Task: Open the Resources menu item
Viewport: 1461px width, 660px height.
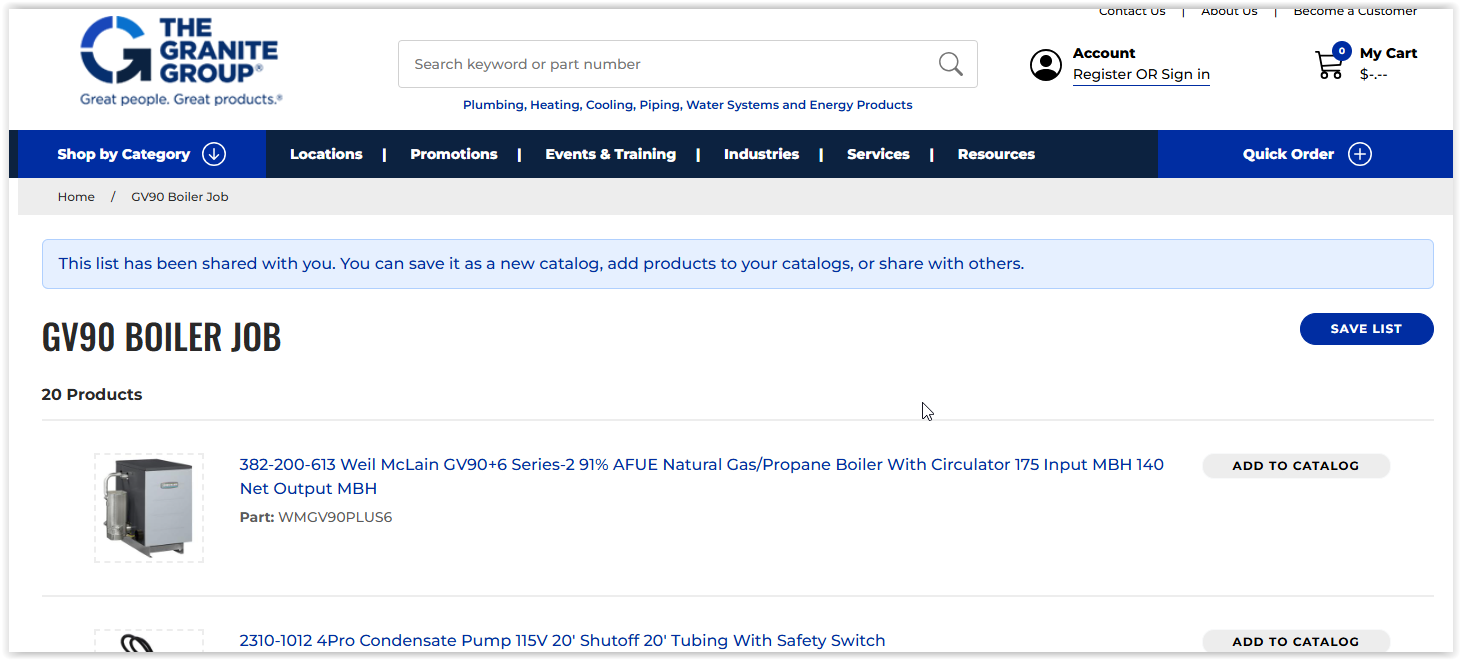Action: tap(996, 154)
